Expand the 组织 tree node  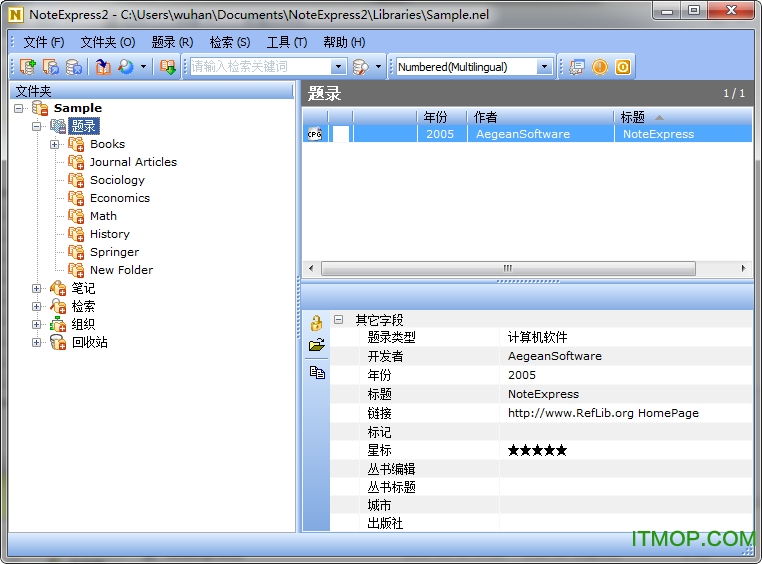[36, 324]
